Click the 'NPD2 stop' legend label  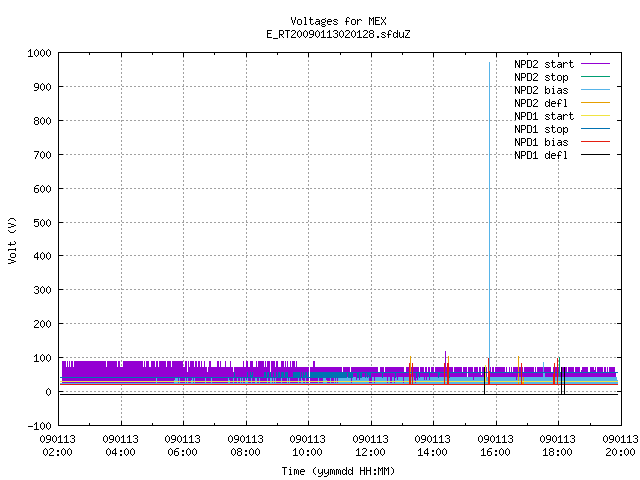541,77
